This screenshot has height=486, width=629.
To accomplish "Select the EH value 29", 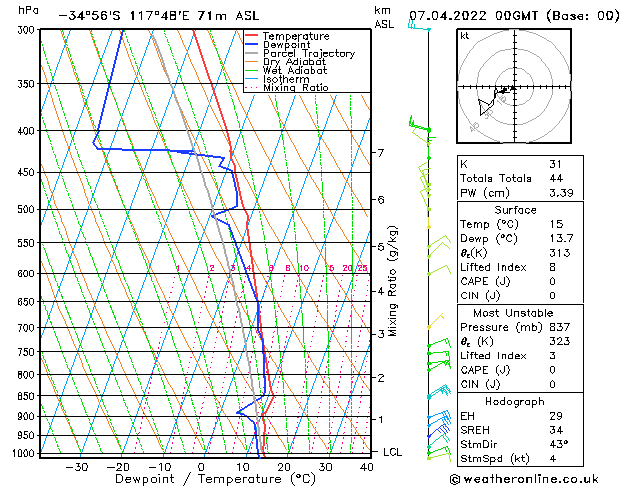I will [556, 416].
